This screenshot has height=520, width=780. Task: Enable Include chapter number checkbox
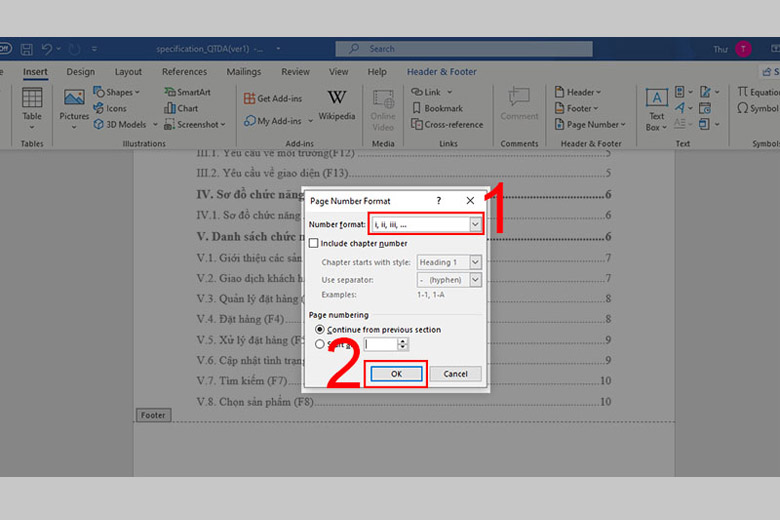[x=314, y=243]
